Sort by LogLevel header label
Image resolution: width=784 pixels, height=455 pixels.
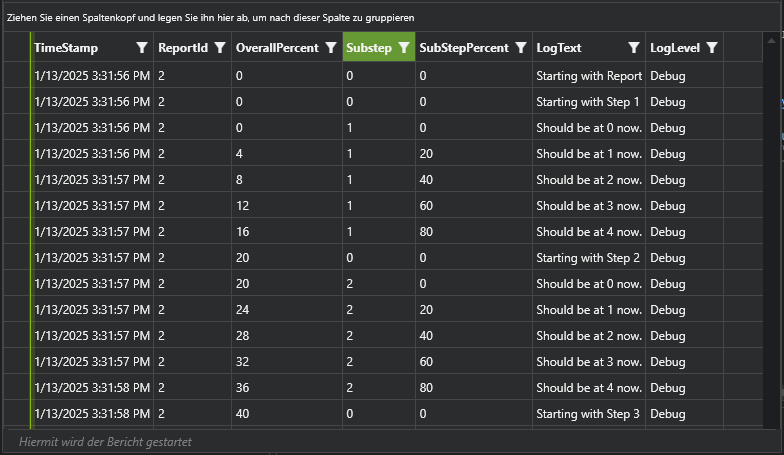(675, 48)
